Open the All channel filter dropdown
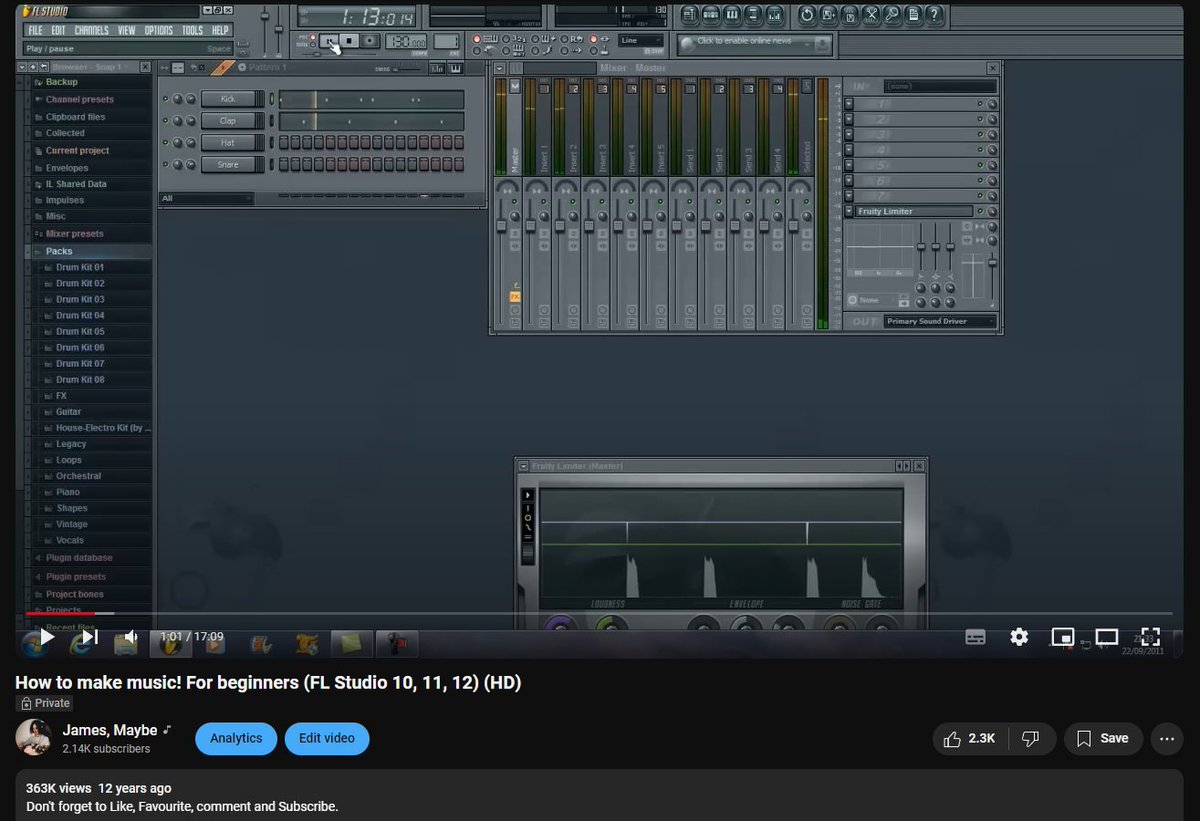 point(206,198)
